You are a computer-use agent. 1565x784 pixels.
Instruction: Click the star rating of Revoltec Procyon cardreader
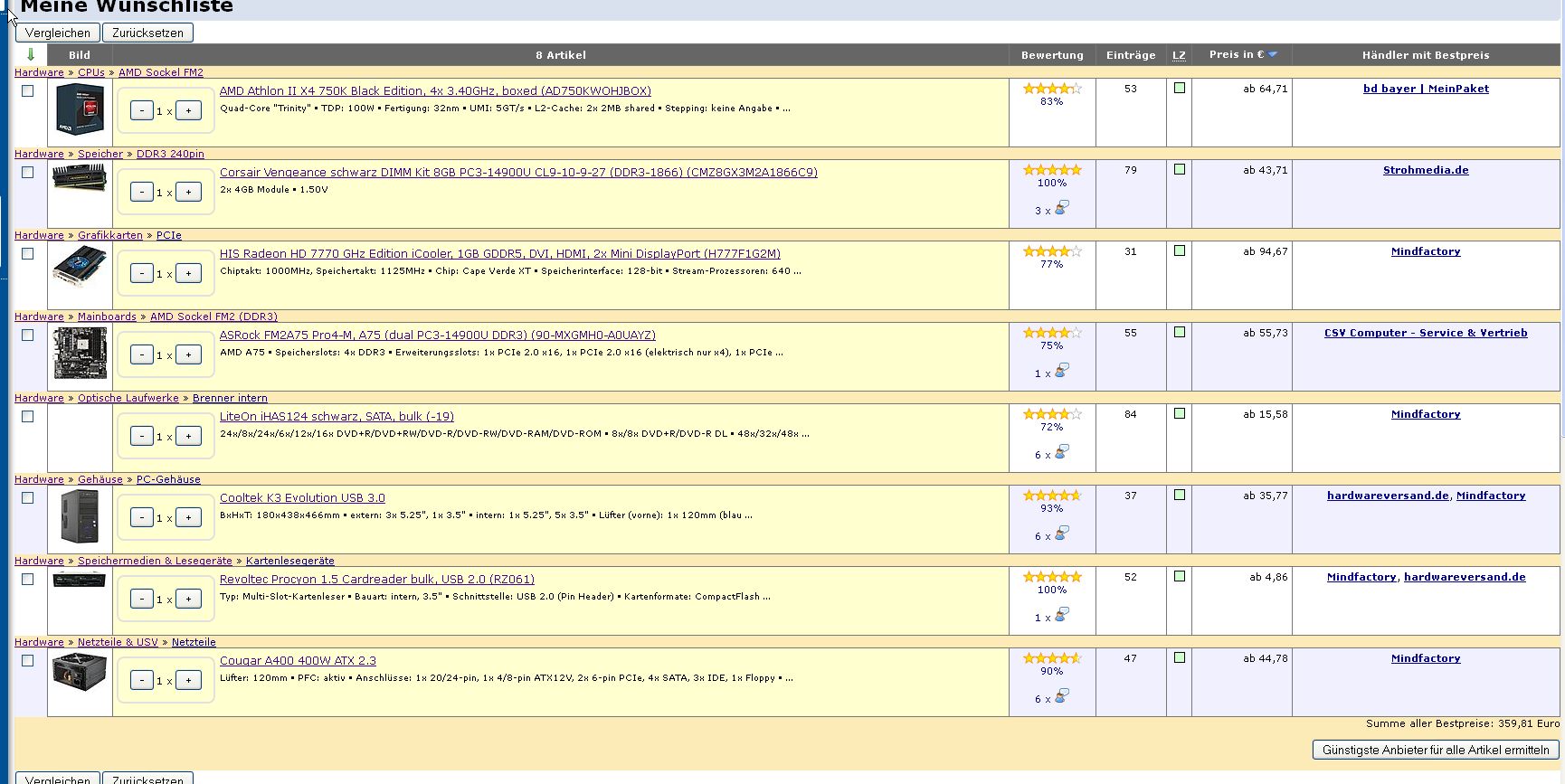pos(1052,577)
